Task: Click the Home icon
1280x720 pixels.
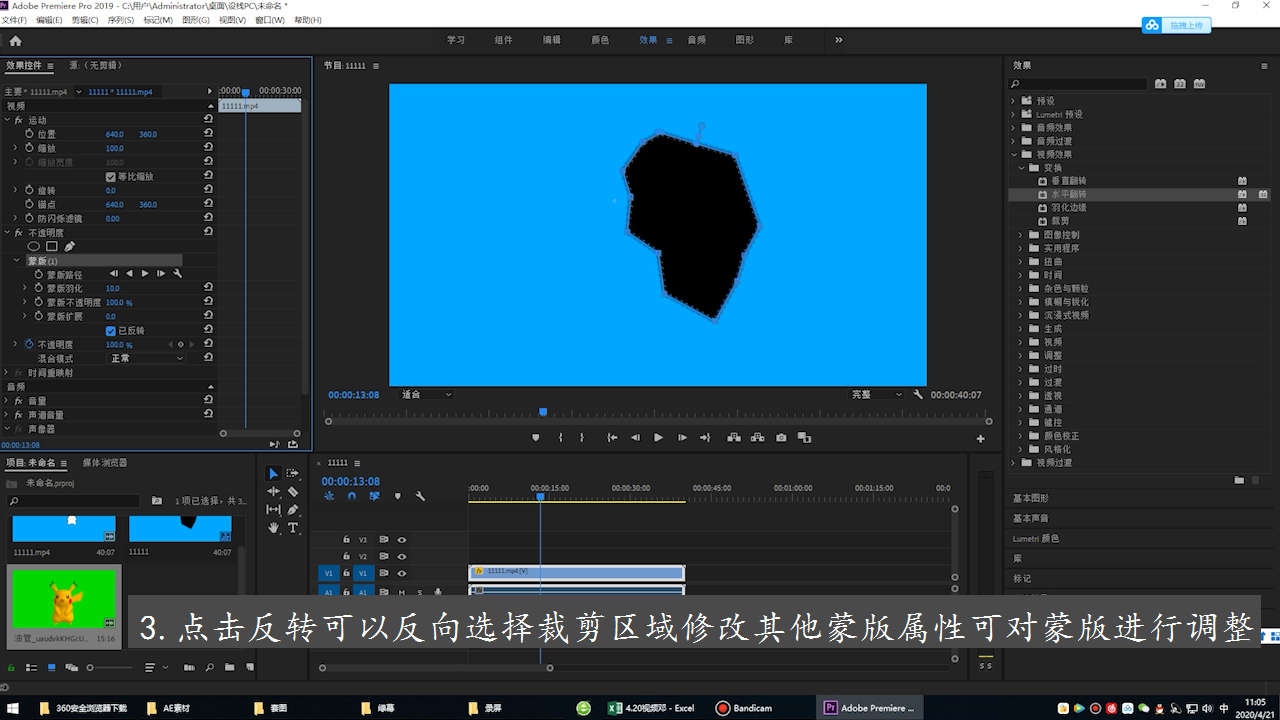Action: (x=15, y=41)
